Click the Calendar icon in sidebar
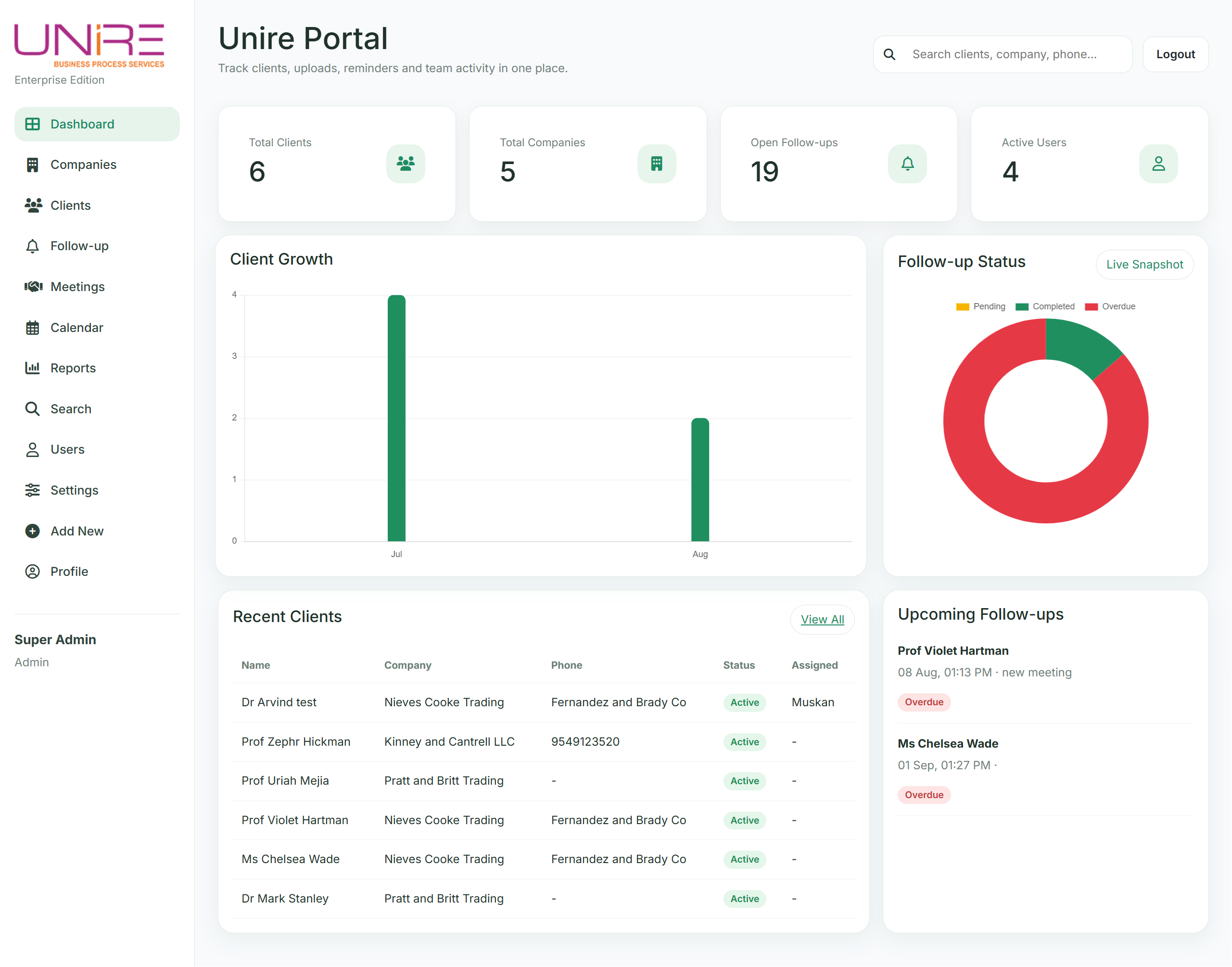Viewport: 1232px width, 967px height. point(33,328)
